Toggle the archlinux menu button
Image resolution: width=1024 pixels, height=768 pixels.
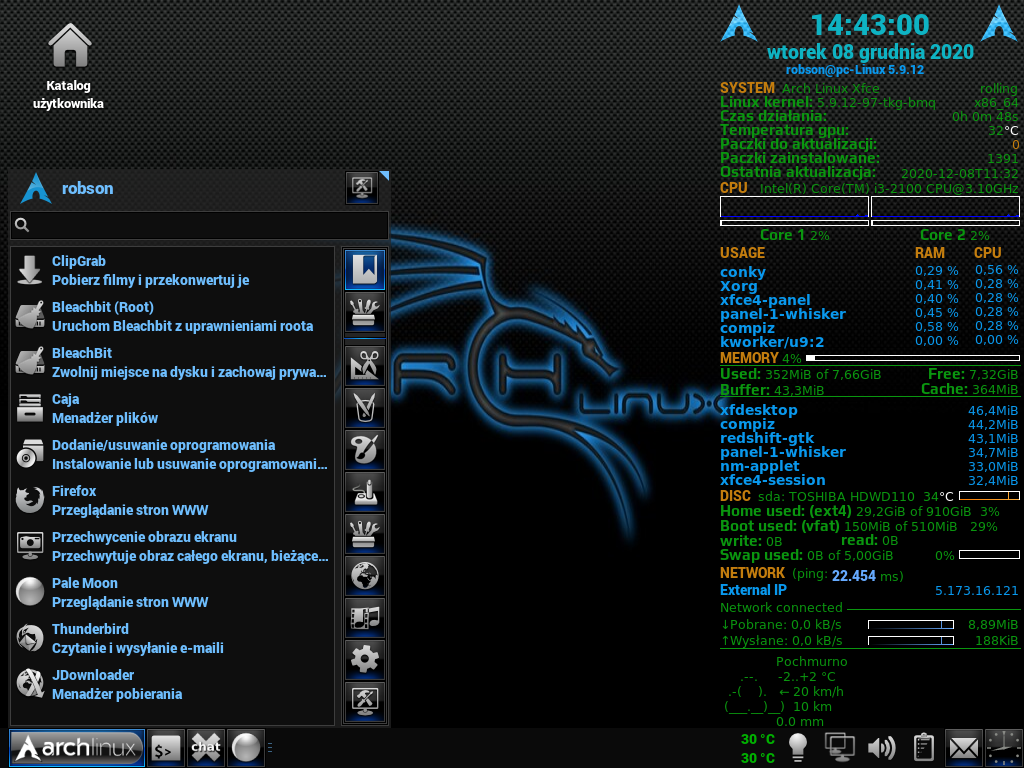[76, 748]
